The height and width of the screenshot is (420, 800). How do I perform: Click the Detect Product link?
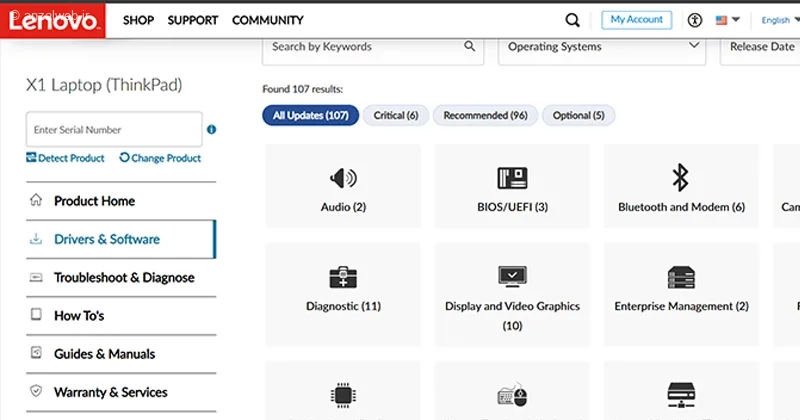pyautogui.click(x=65, y=158)
